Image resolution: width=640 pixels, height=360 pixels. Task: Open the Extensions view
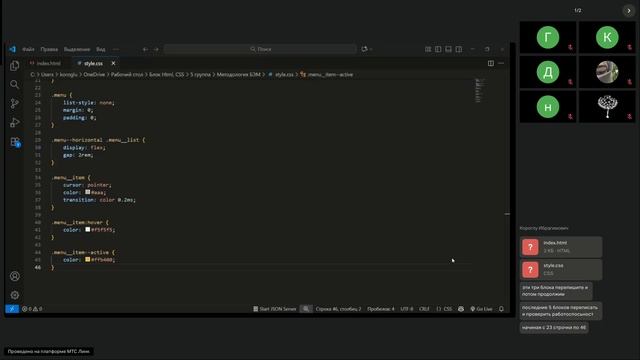[x=15, y=142]
